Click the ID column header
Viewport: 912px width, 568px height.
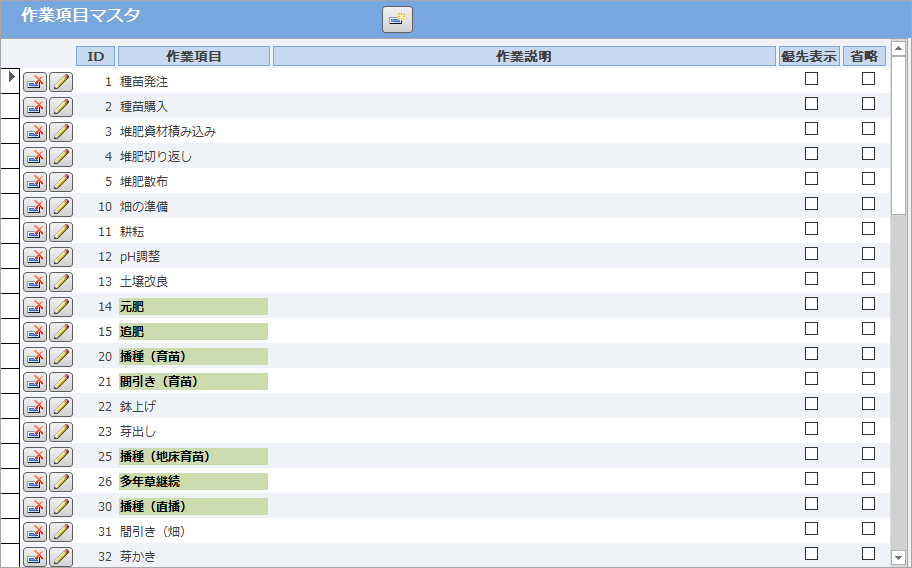[95, 56]
